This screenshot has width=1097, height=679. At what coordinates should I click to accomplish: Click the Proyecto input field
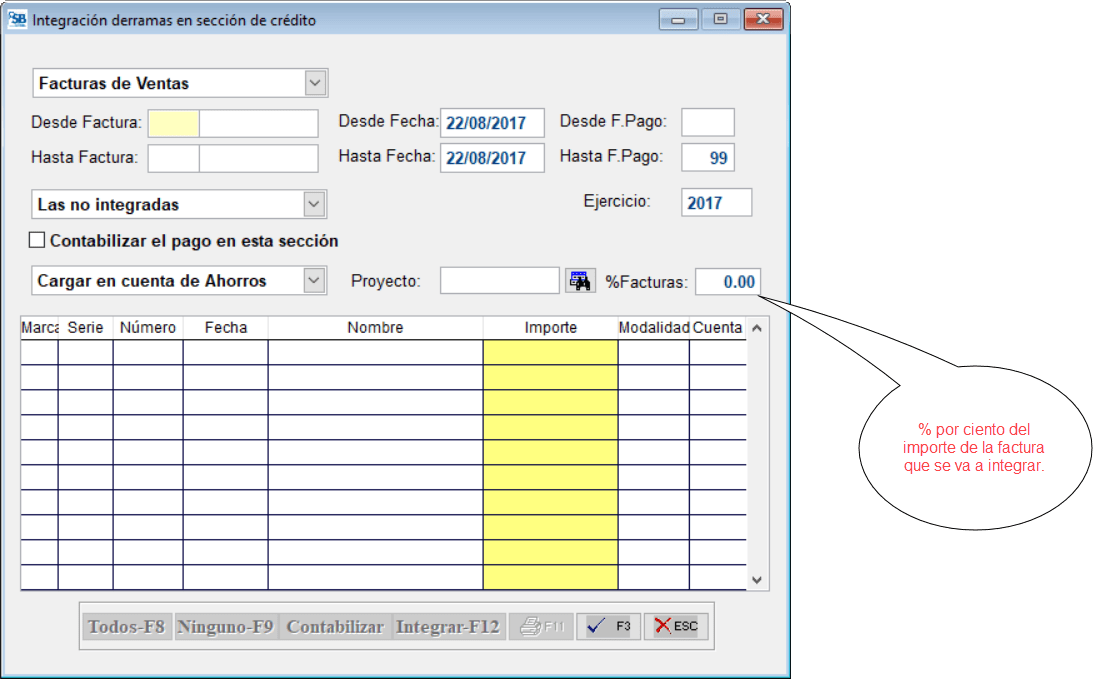tap(499, 281)
